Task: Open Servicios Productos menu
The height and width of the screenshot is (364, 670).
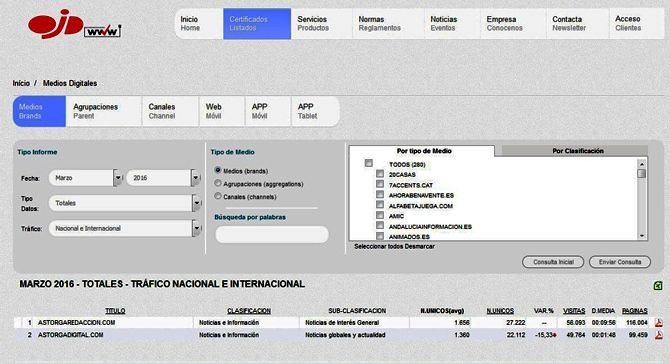Action: 321,24
